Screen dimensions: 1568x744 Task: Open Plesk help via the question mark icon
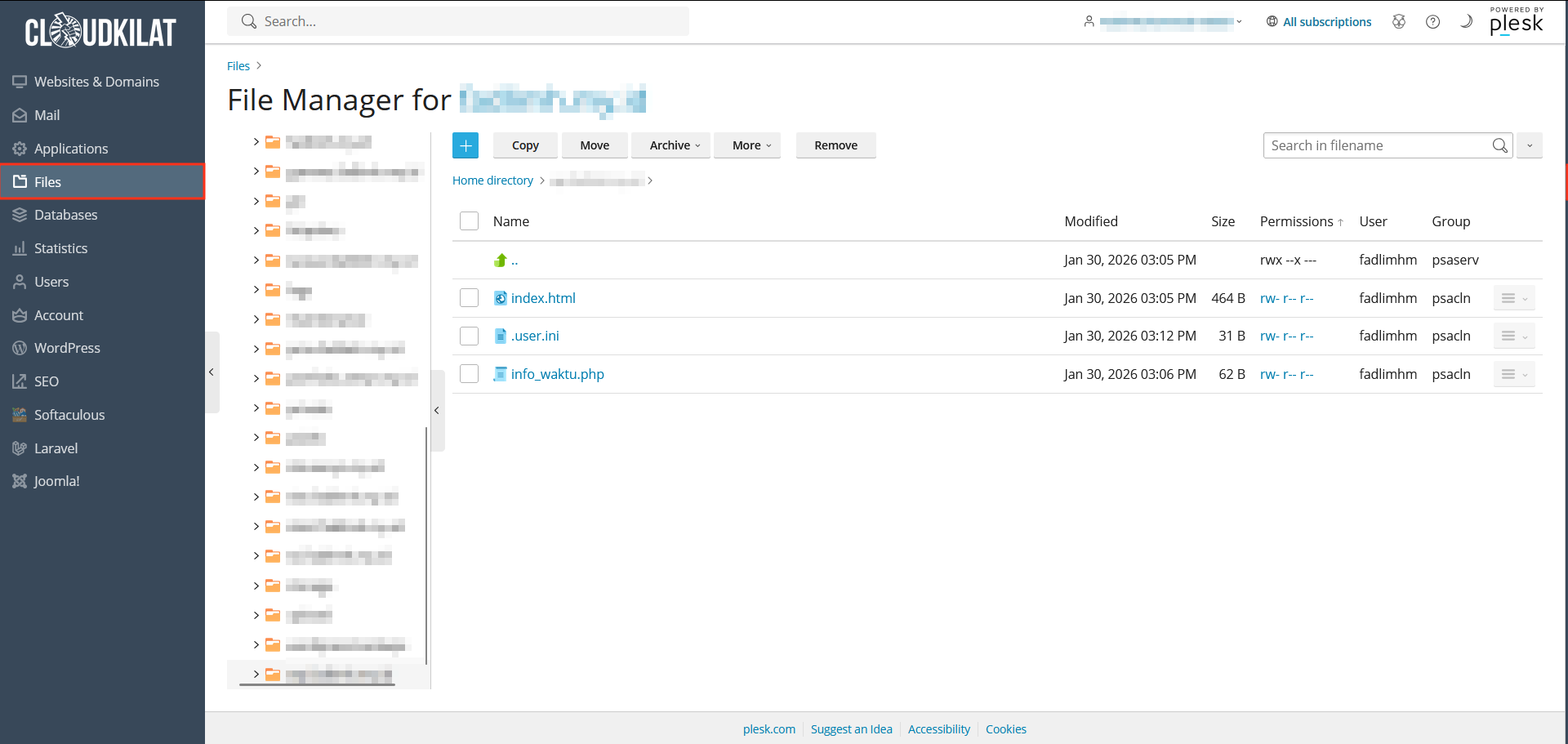[1433, 22]
